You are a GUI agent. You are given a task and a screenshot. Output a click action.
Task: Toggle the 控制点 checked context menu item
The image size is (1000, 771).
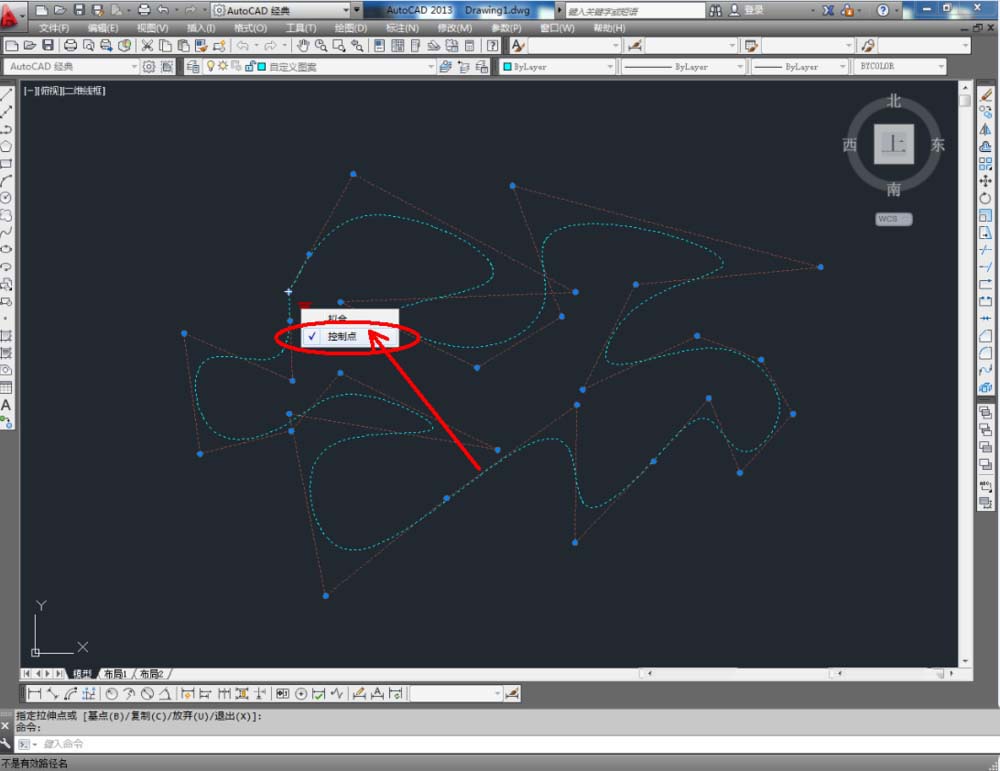click(350, 337)
